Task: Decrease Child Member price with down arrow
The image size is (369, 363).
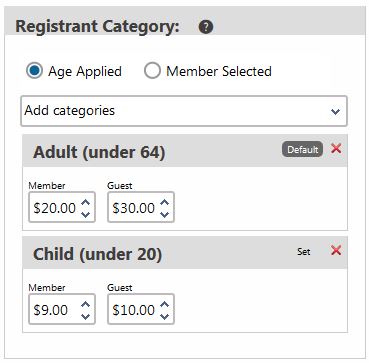Action: [x=86, y=316]
